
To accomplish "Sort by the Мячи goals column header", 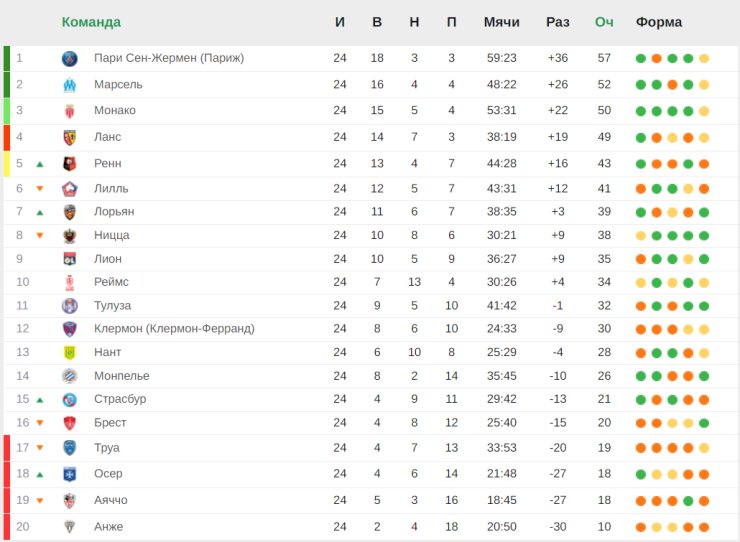I will [x=501, y=22].
